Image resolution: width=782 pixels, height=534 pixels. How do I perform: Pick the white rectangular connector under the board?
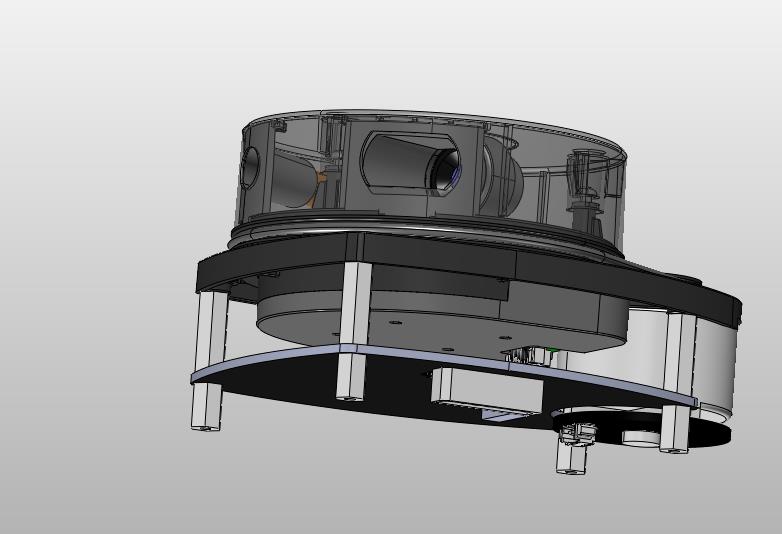point(486,393)
